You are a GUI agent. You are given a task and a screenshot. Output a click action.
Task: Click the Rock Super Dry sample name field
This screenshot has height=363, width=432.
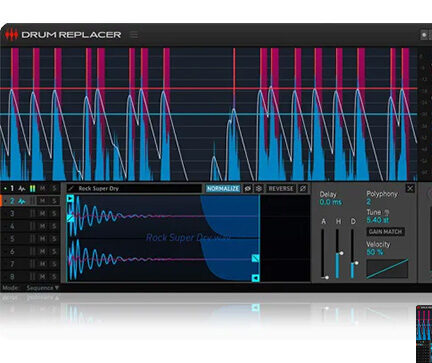coord(134,189)
